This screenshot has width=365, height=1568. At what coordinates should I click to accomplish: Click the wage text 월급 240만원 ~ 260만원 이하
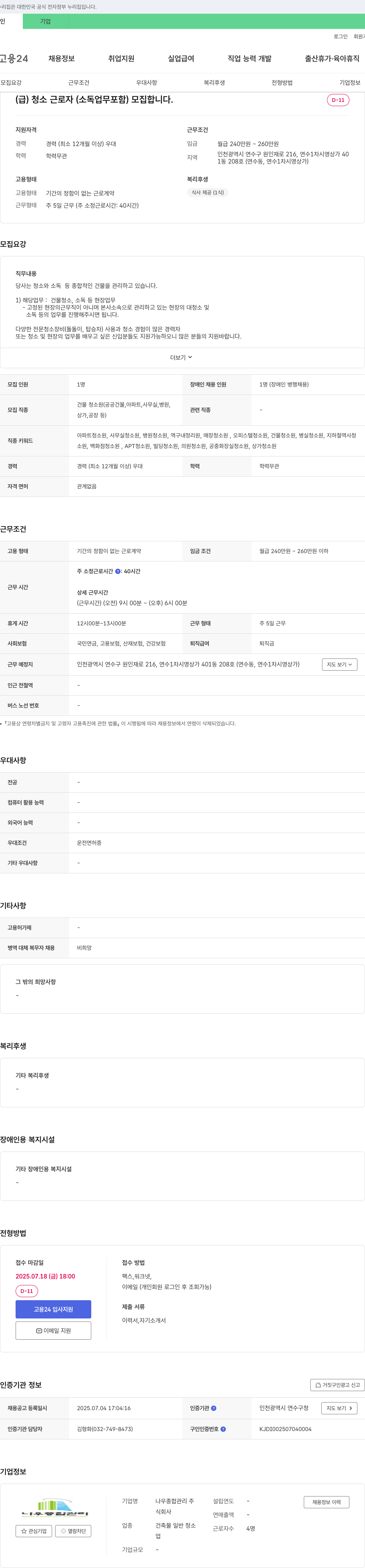(x=294, y=551)
